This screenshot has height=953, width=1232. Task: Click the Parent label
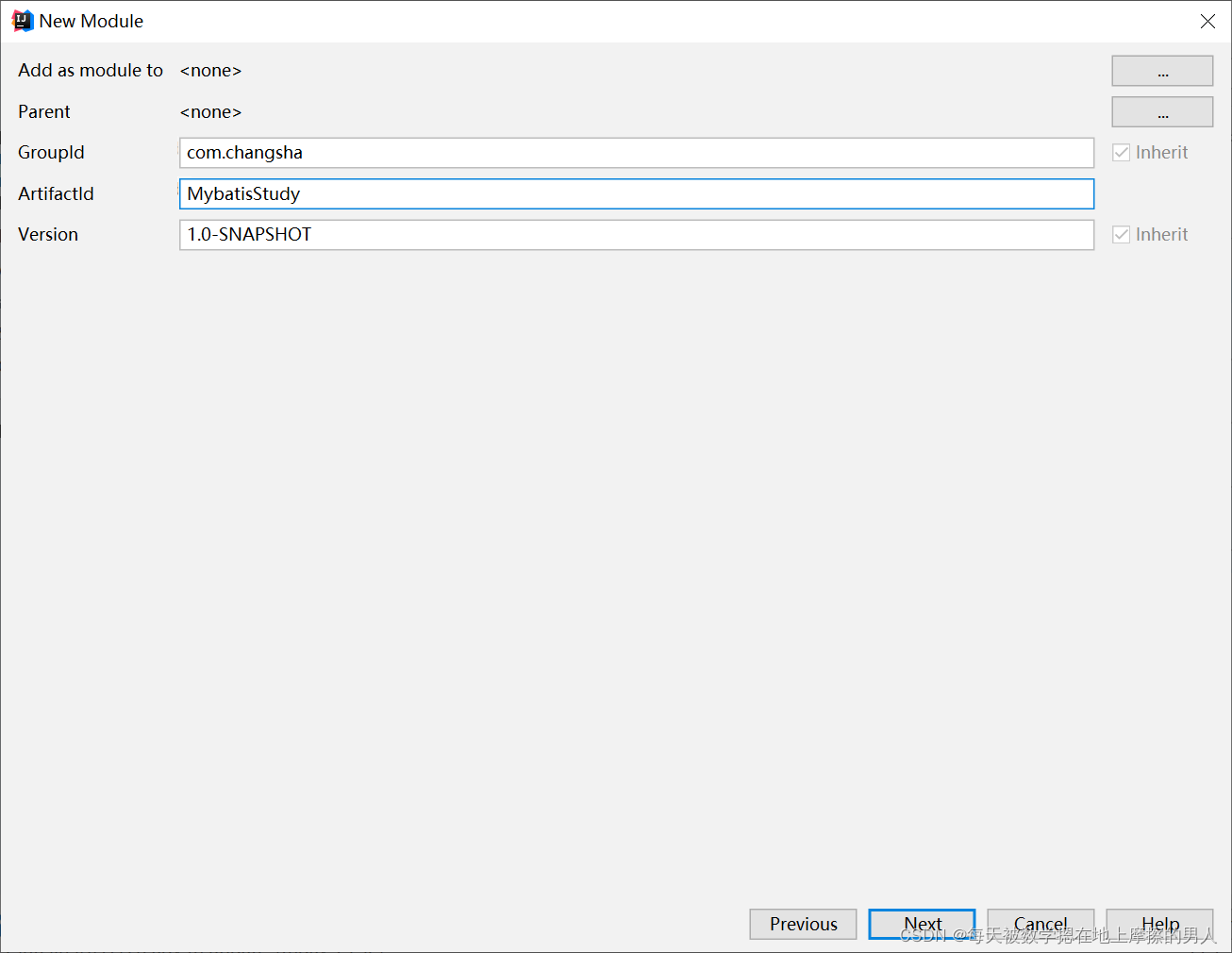pyautogui.click(x=44, y=112)
